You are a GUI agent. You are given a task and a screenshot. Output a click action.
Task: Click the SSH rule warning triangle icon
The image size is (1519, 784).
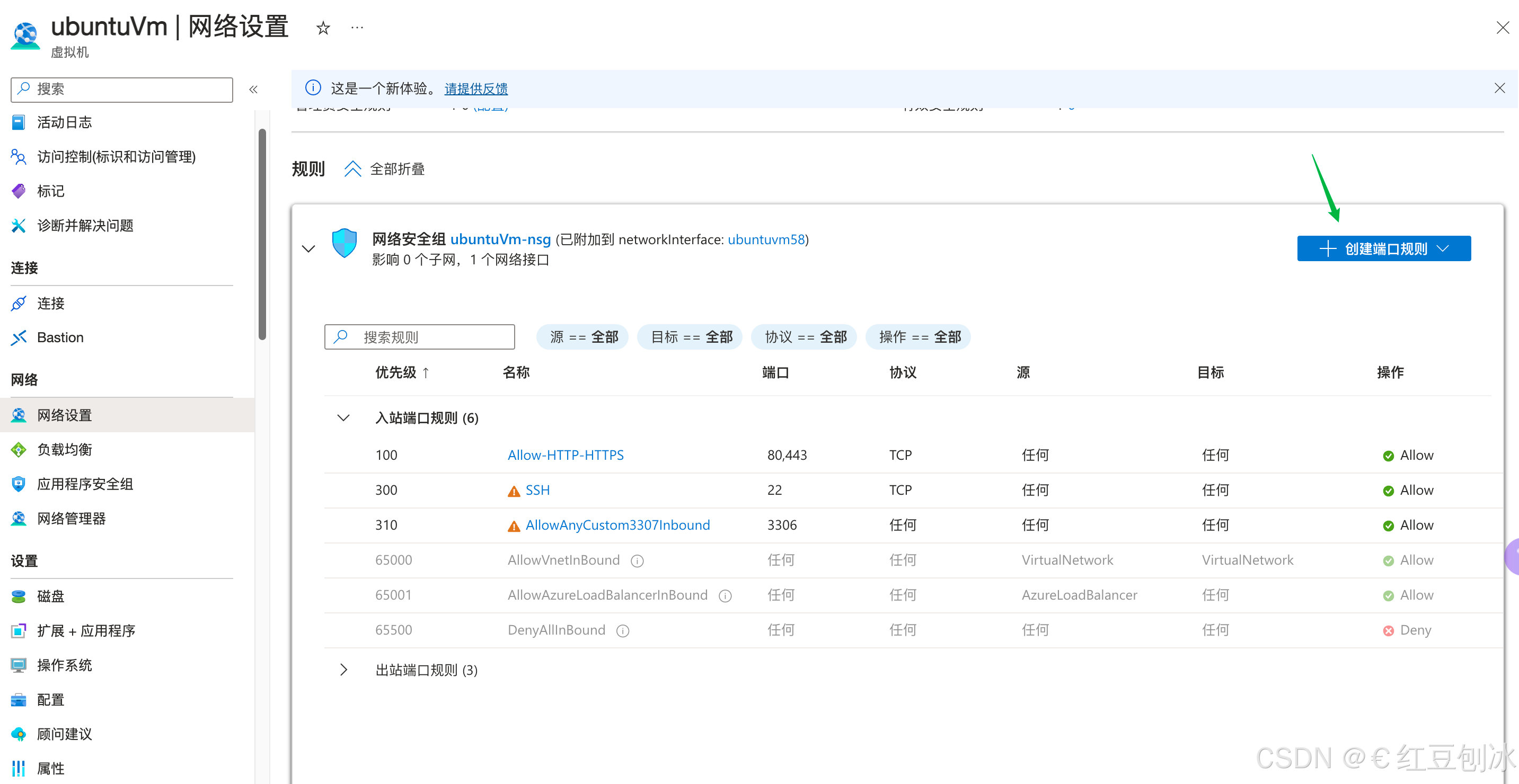coord(514,491)
